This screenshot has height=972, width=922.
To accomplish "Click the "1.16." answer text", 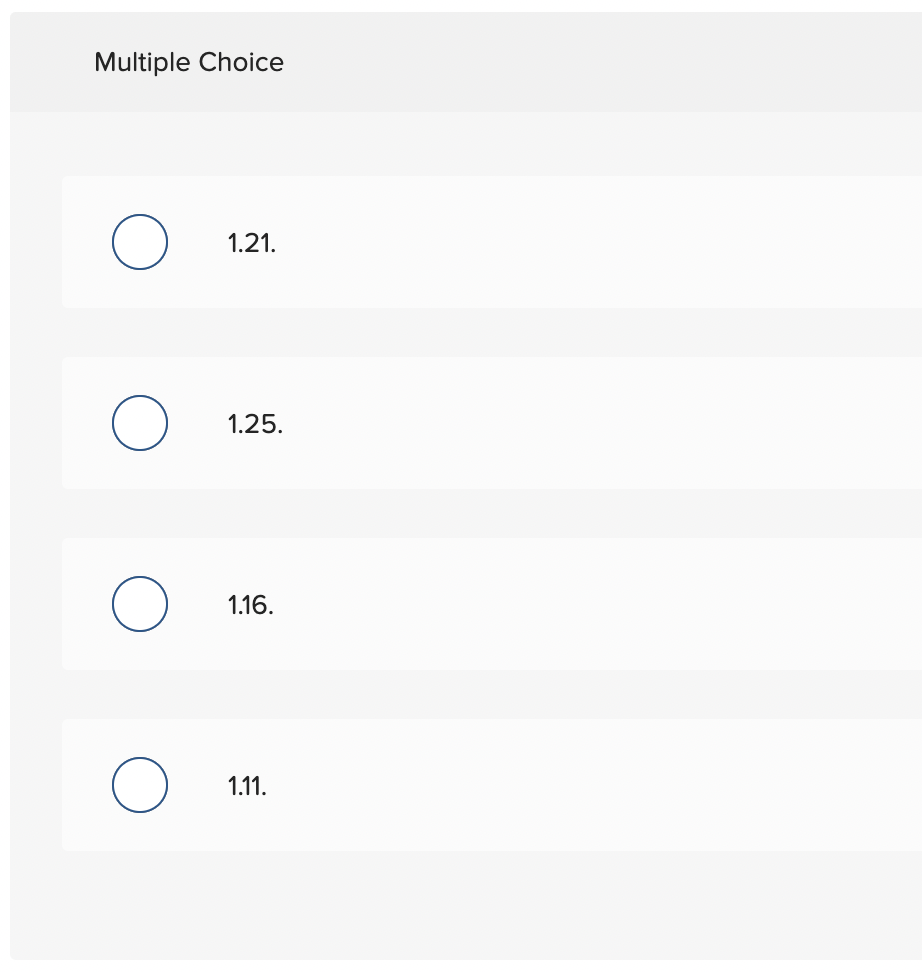I will pyautogui.click(x=250, y=605).
